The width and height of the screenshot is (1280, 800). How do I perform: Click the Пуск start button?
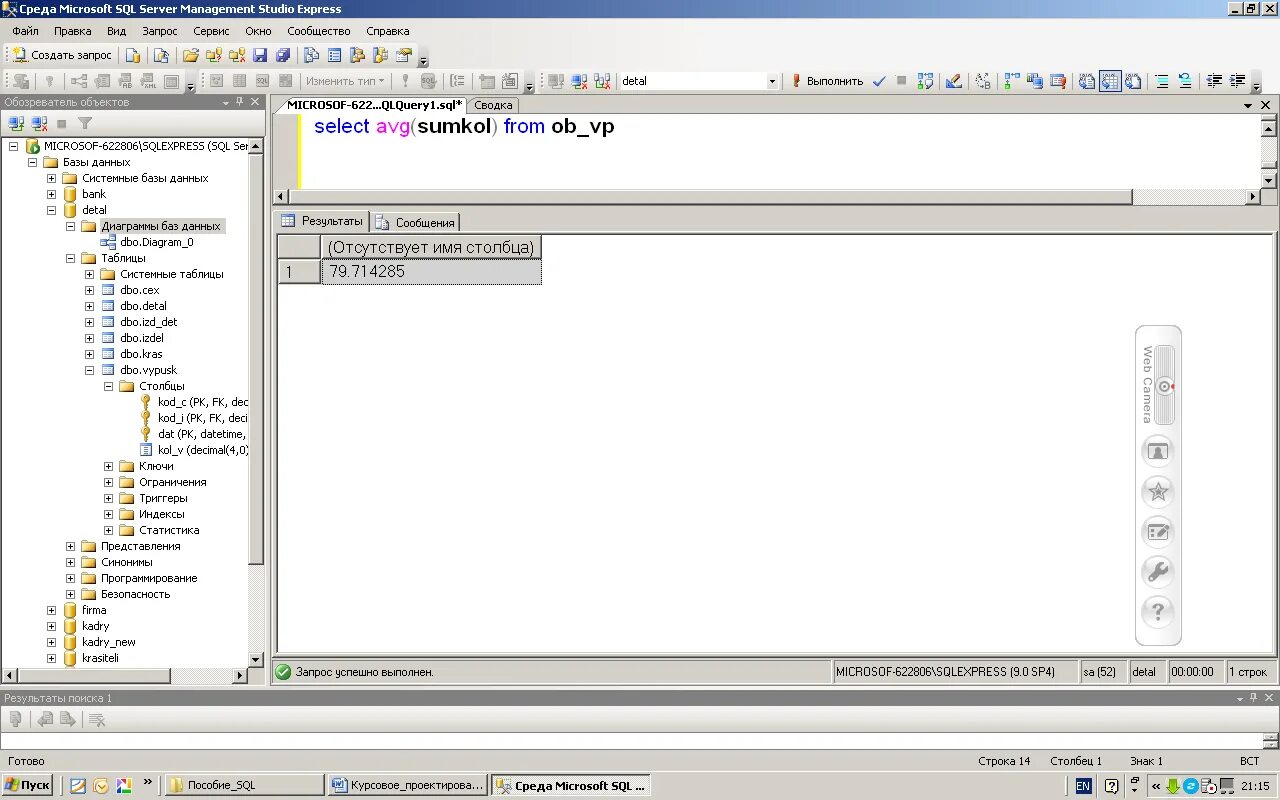tap(27, 785)
